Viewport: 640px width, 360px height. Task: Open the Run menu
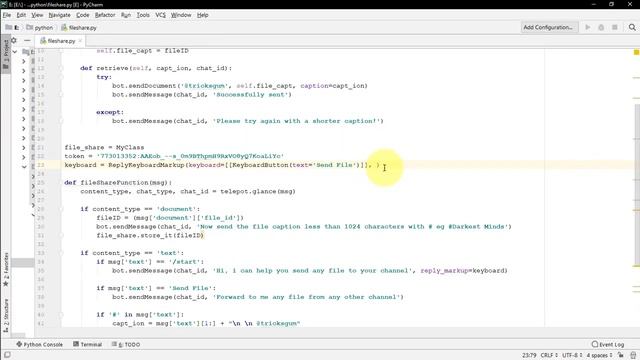click(x=126, y=15)
